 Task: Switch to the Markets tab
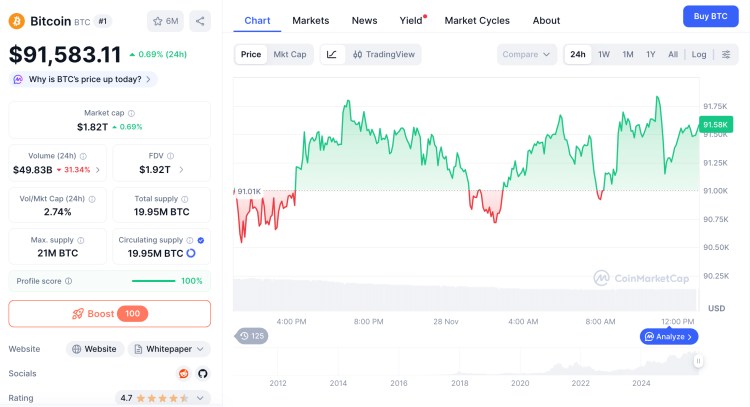(311, 20)
